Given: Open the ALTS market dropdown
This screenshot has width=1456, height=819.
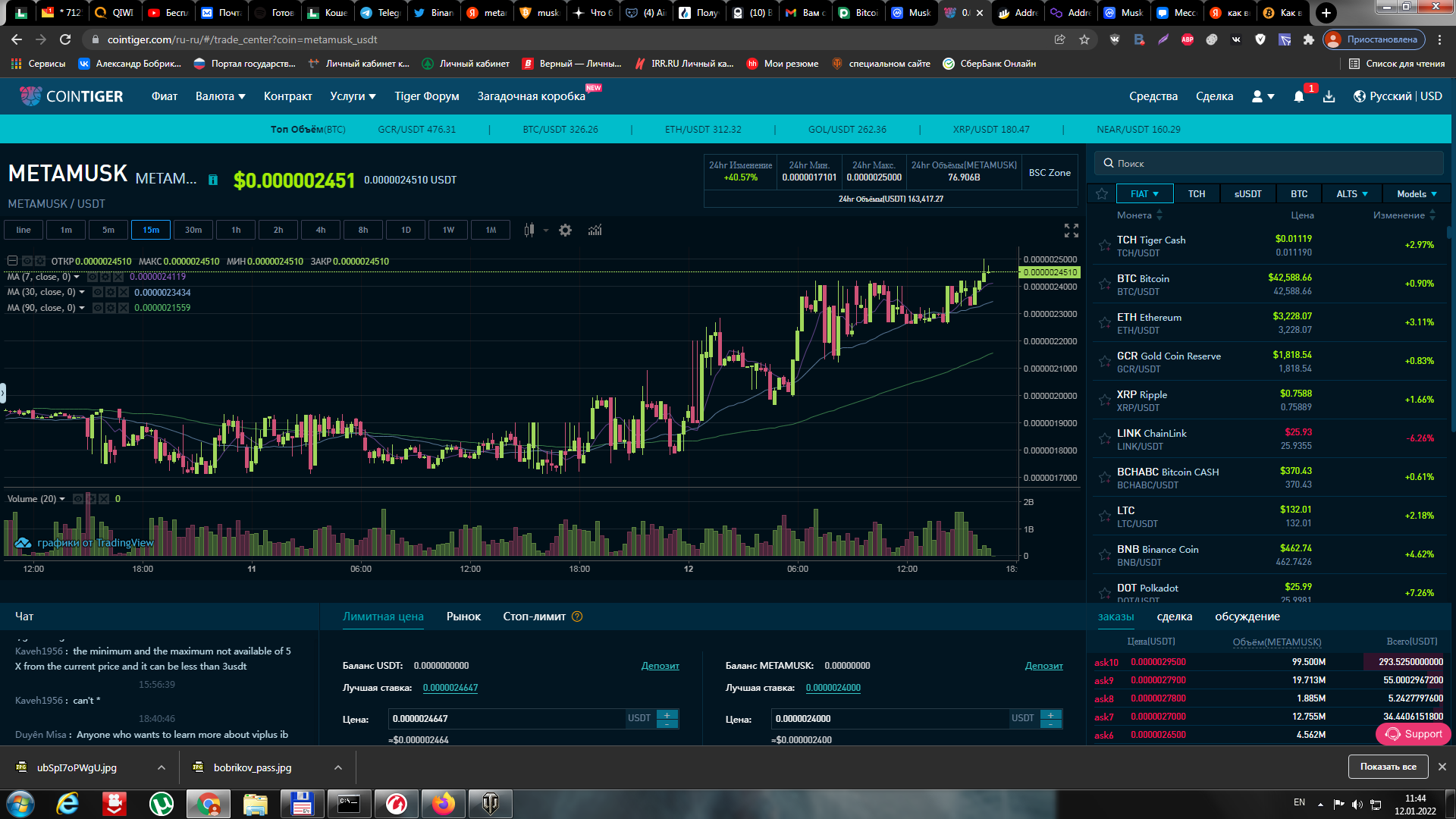Looking at the screenshot, I should 1352,194.
